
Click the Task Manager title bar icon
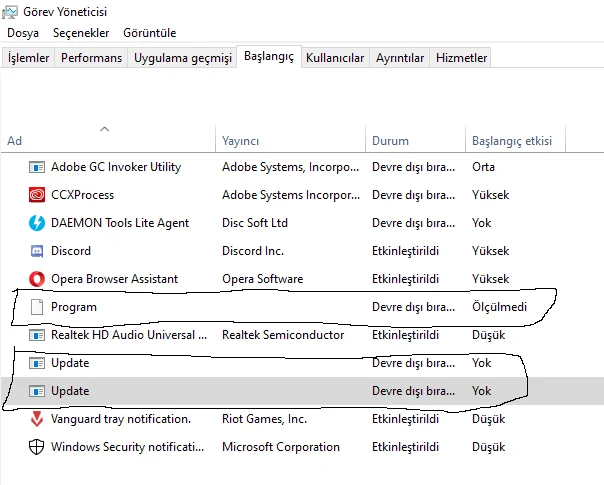(x=10, y=12)
